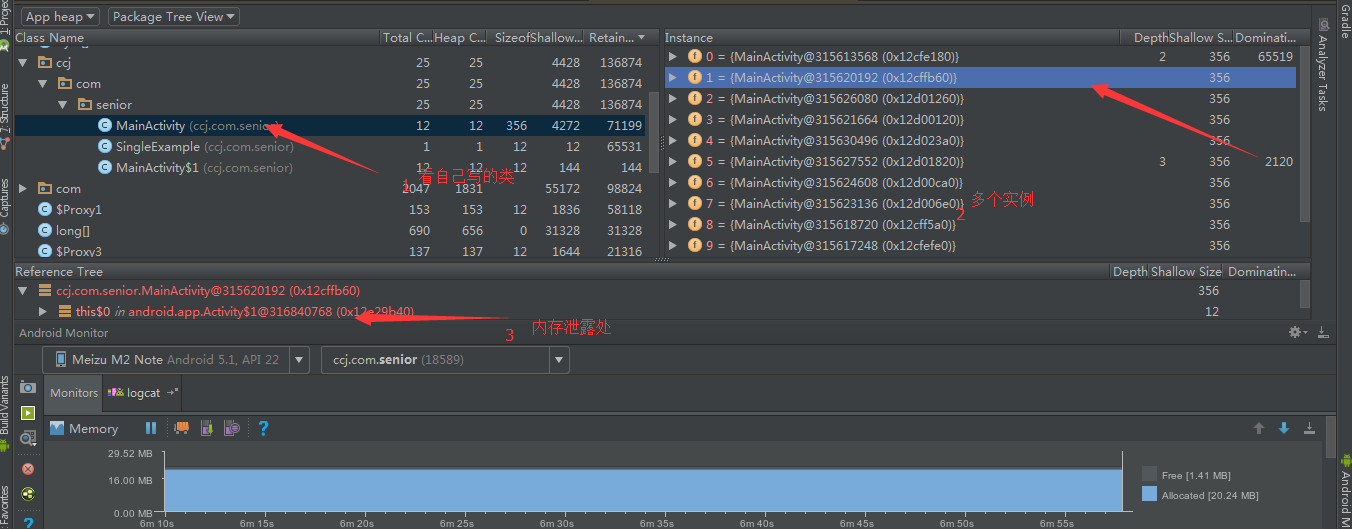Image resolution: width=1352 pixels, height=529 pixels.
Task: Click the green screen record icon
Action: 28,412
